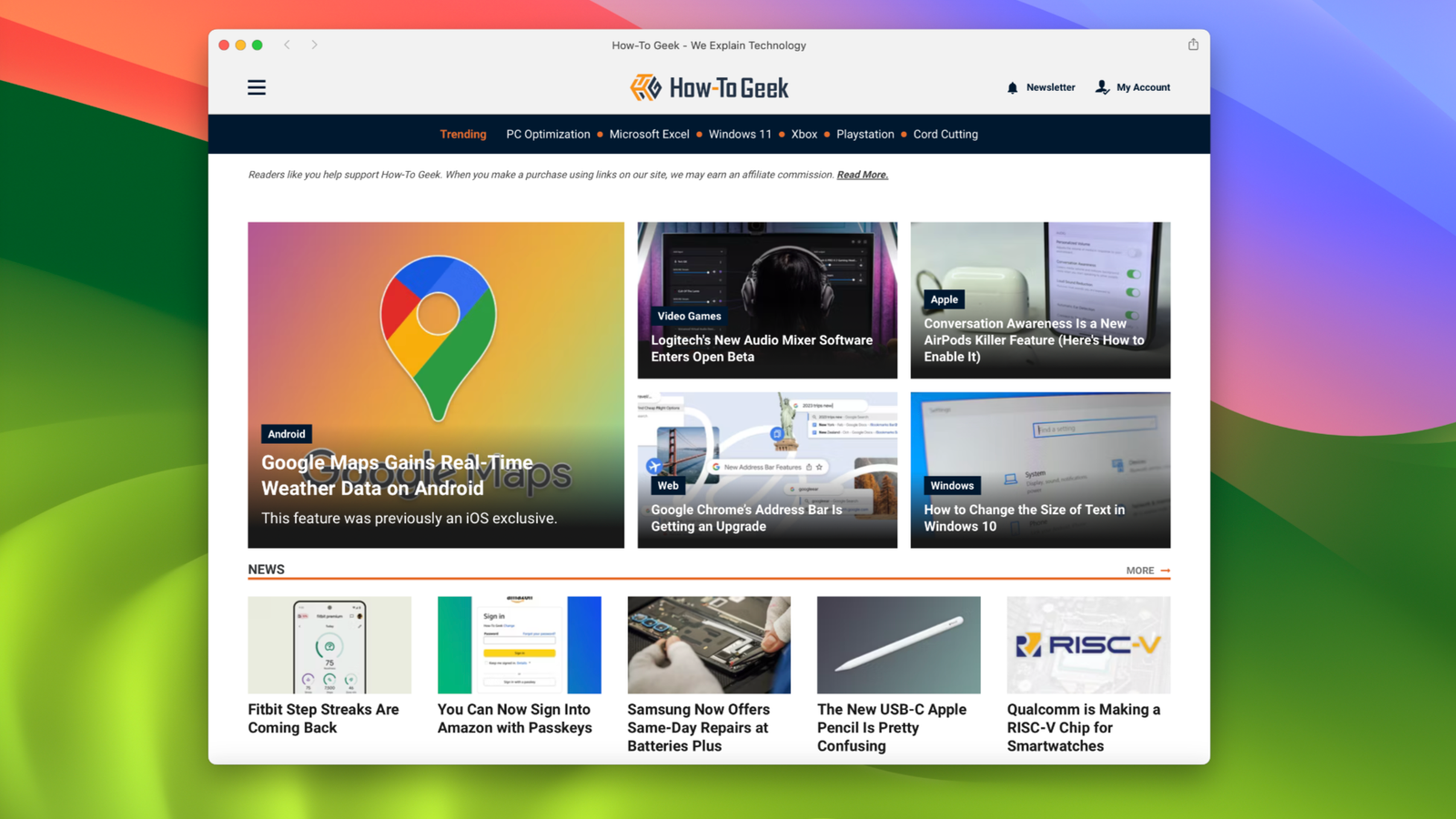Image resolution: width=1456 pixels, height=819 pixels.
Task: Open the Logitech audio mixer article
Action: [x=762, y=349]
